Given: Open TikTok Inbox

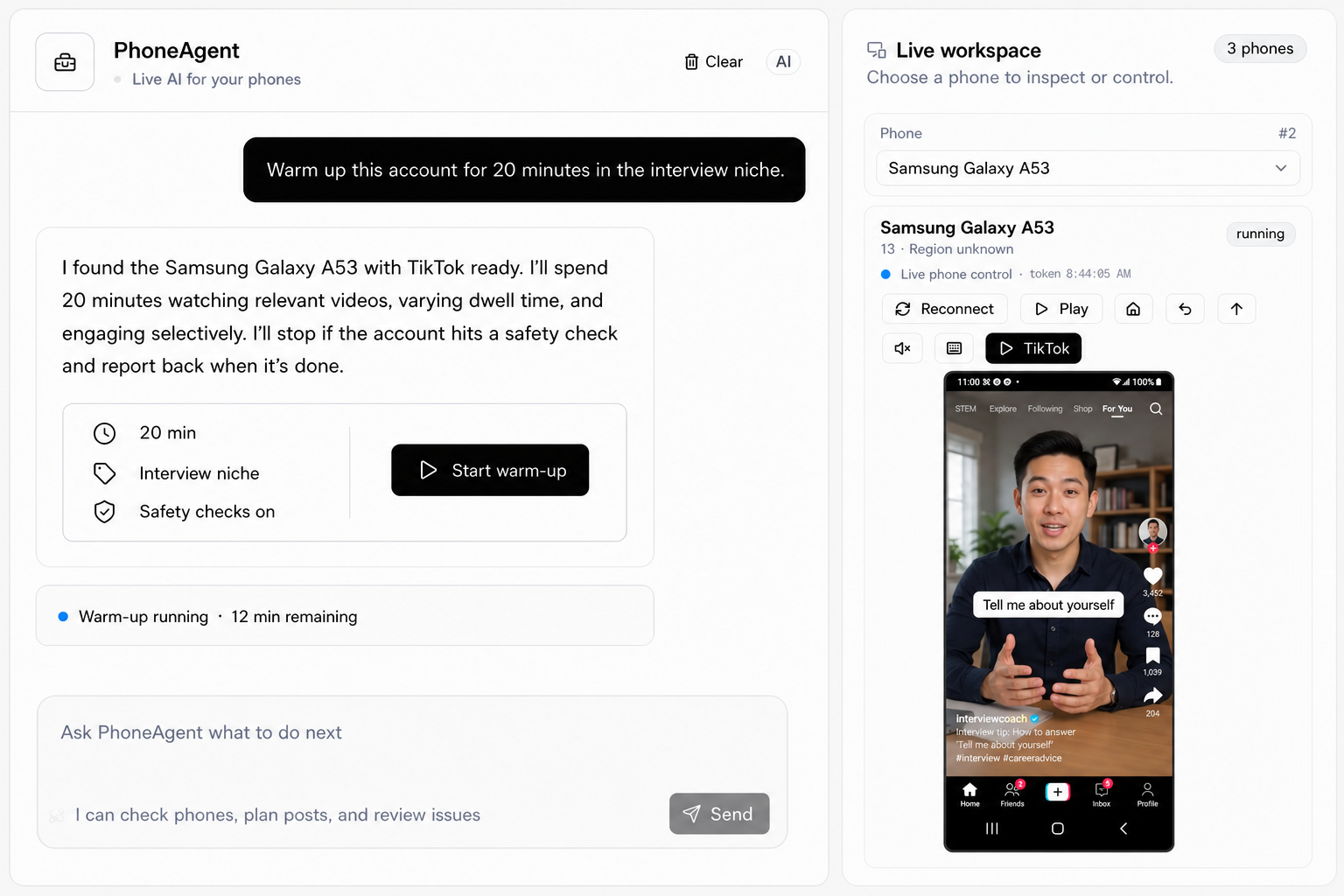Looking at the screenshot, I should click(1102, 794).
